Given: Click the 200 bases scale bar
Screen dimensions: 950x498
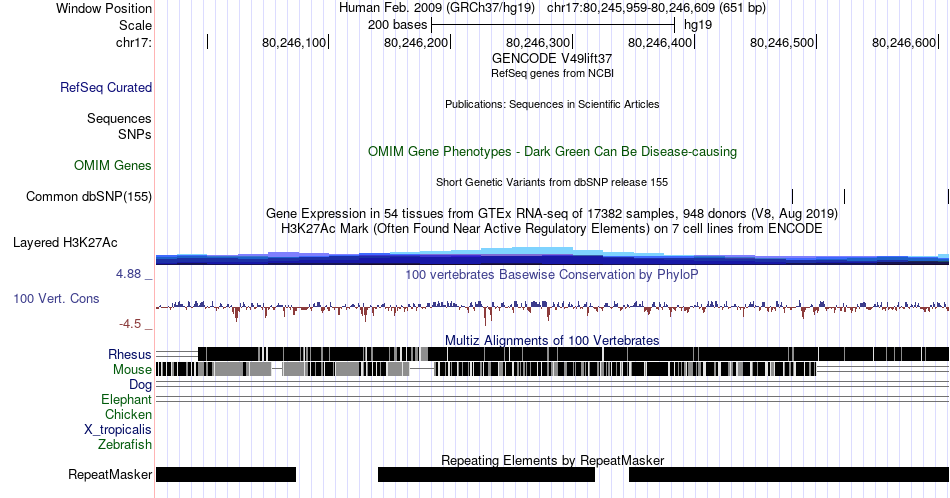Looking at the screenshot, I should 553,25.
